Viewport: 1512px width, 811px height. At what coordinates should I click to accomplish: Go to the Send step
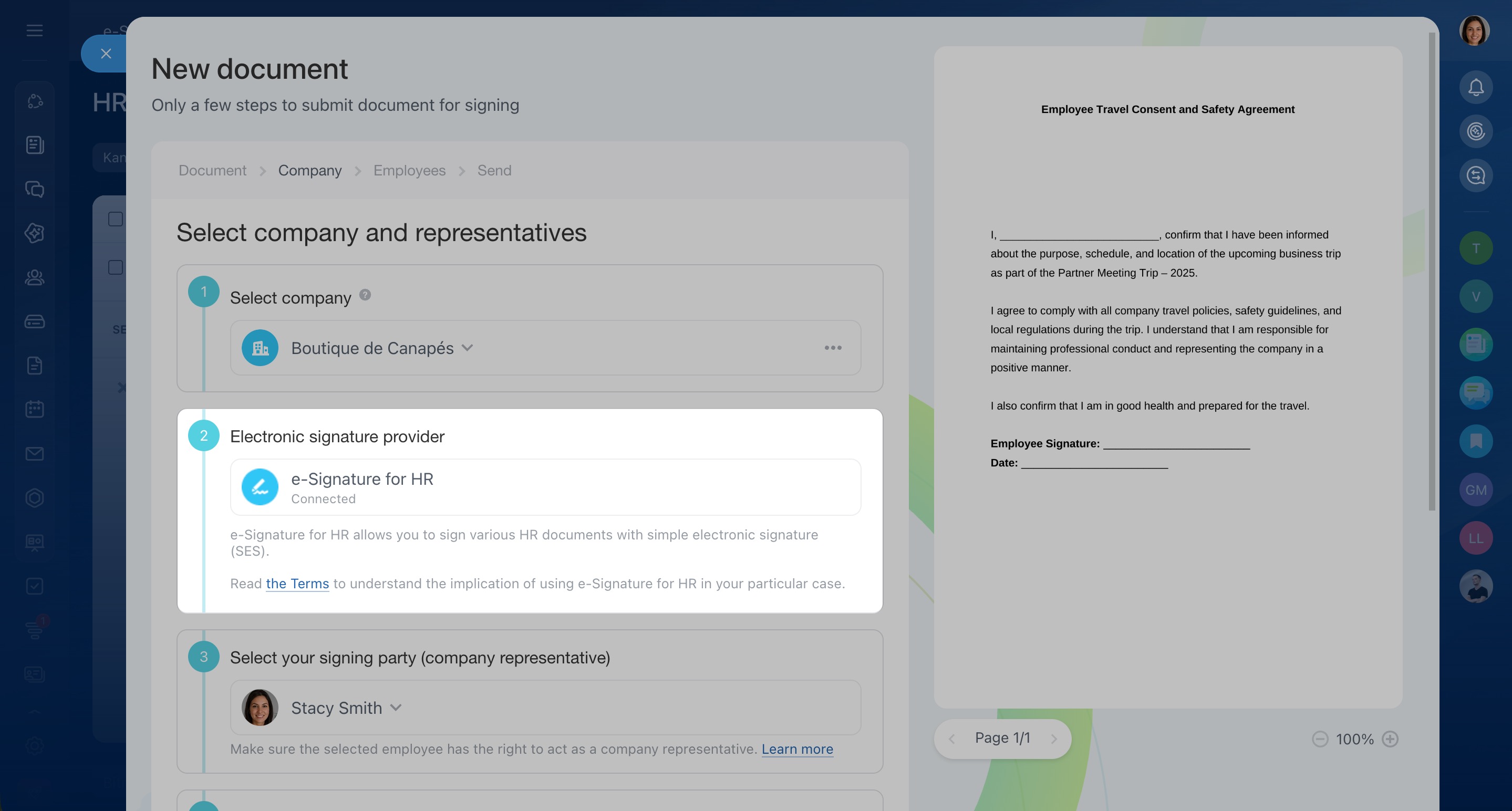494,170
